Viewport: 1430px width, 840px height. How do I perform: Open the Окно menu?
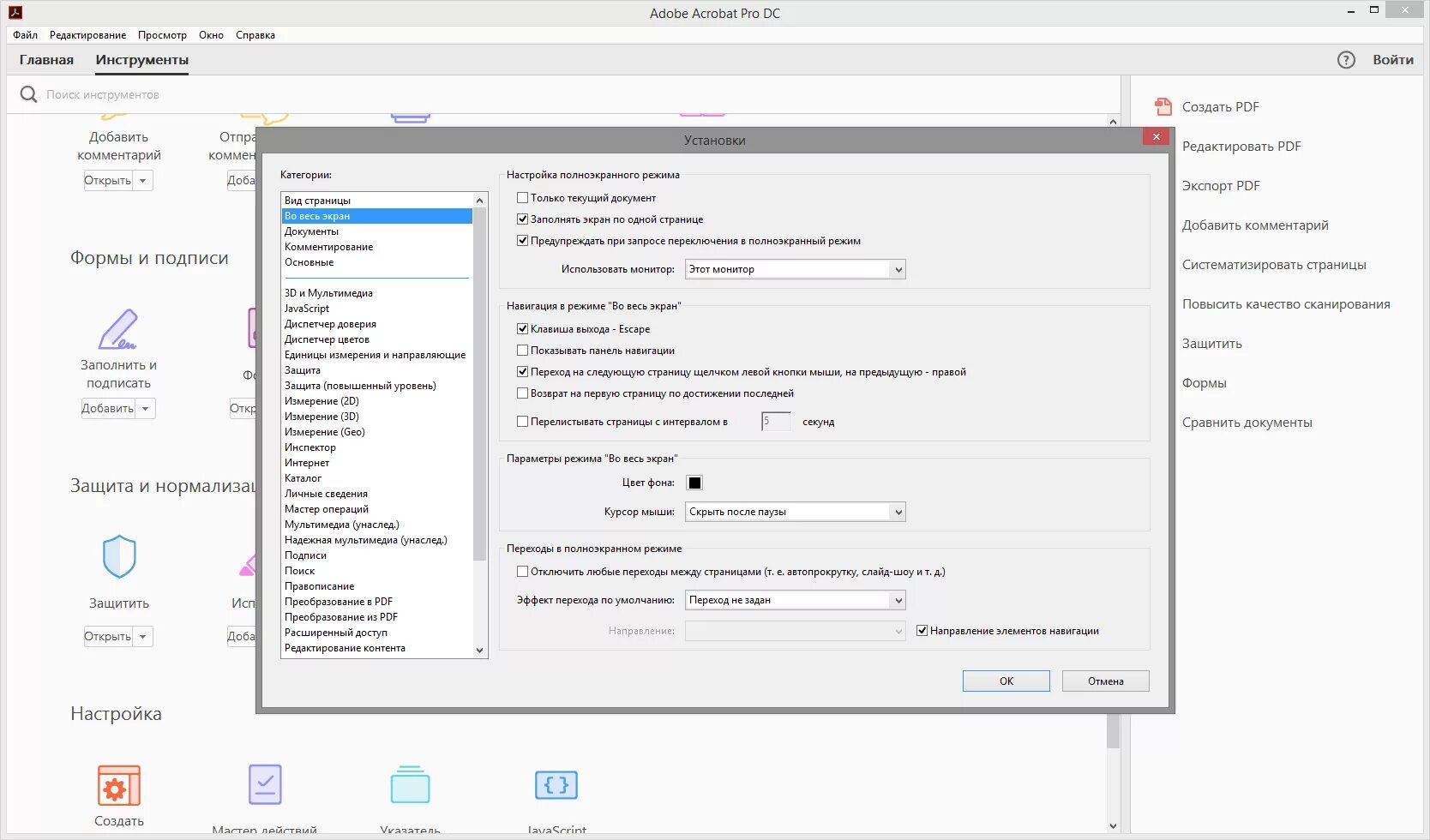click(211, 35)
